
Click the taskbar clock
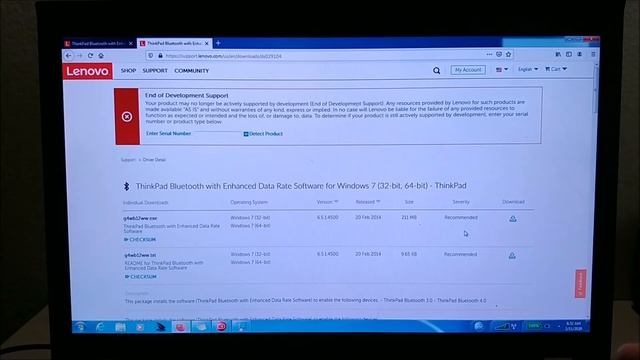coord(574,326)
